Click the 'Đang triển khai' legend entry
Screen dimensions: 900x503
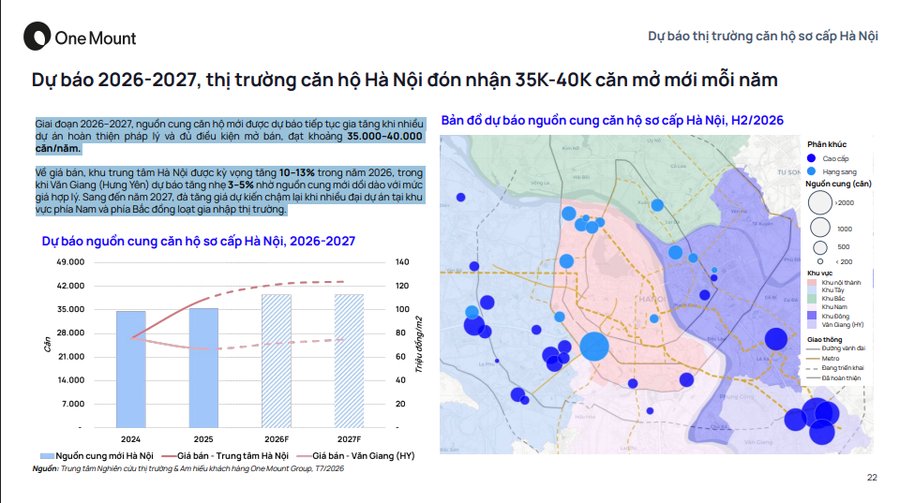click(835, 368)
